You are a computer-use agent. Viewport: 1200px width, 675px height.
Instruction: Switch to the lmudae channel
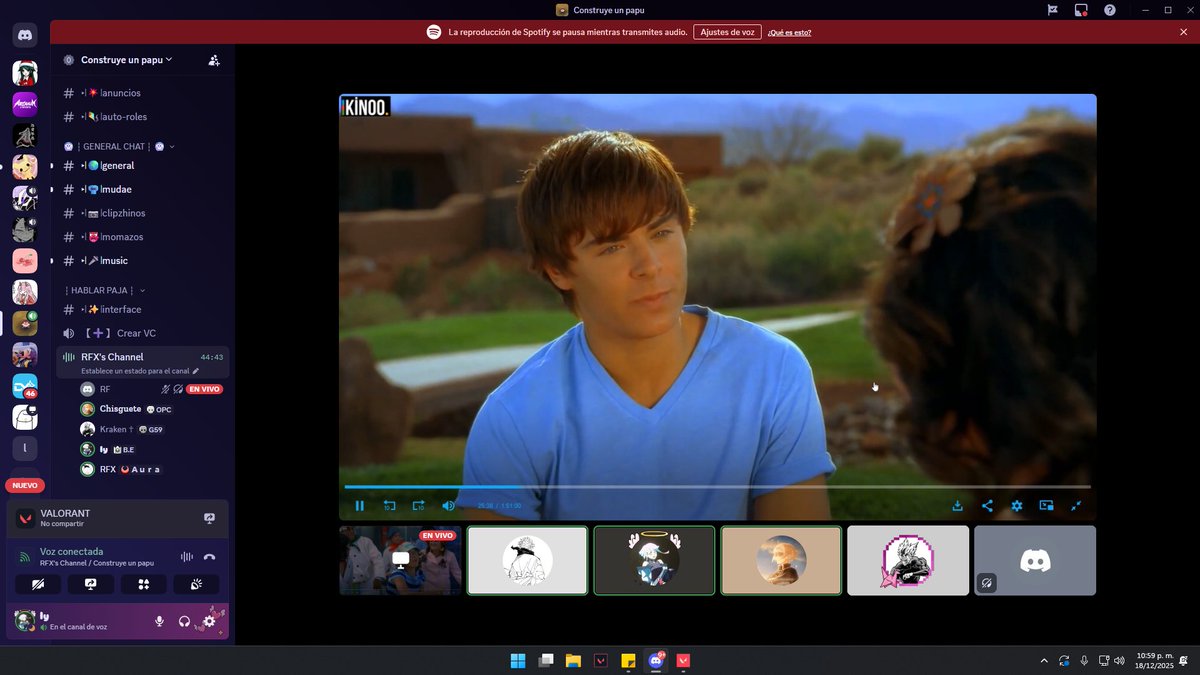[x=144, y=189]
